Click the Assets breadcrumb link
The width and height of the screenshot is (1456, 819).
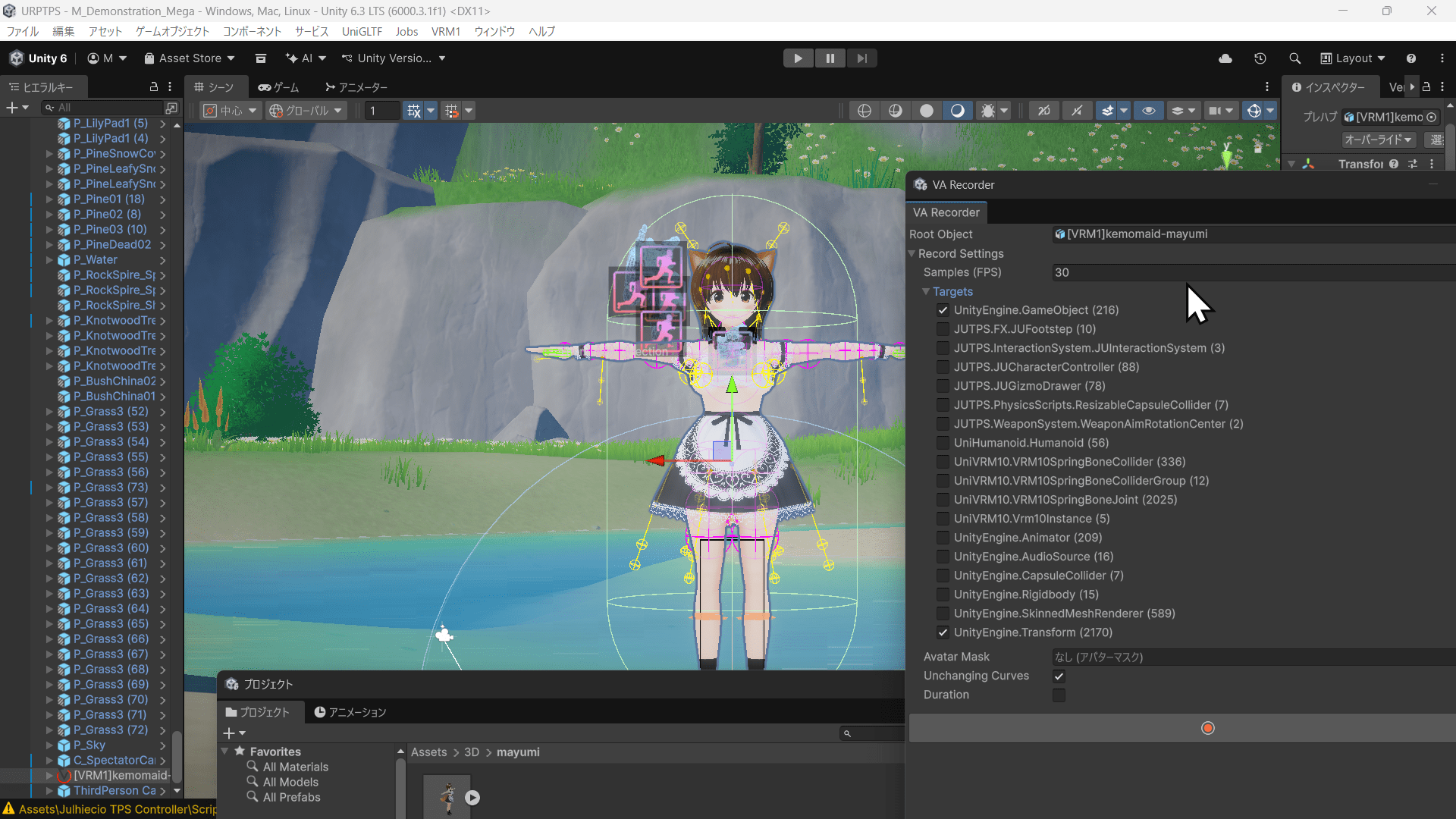pos(429,752)
